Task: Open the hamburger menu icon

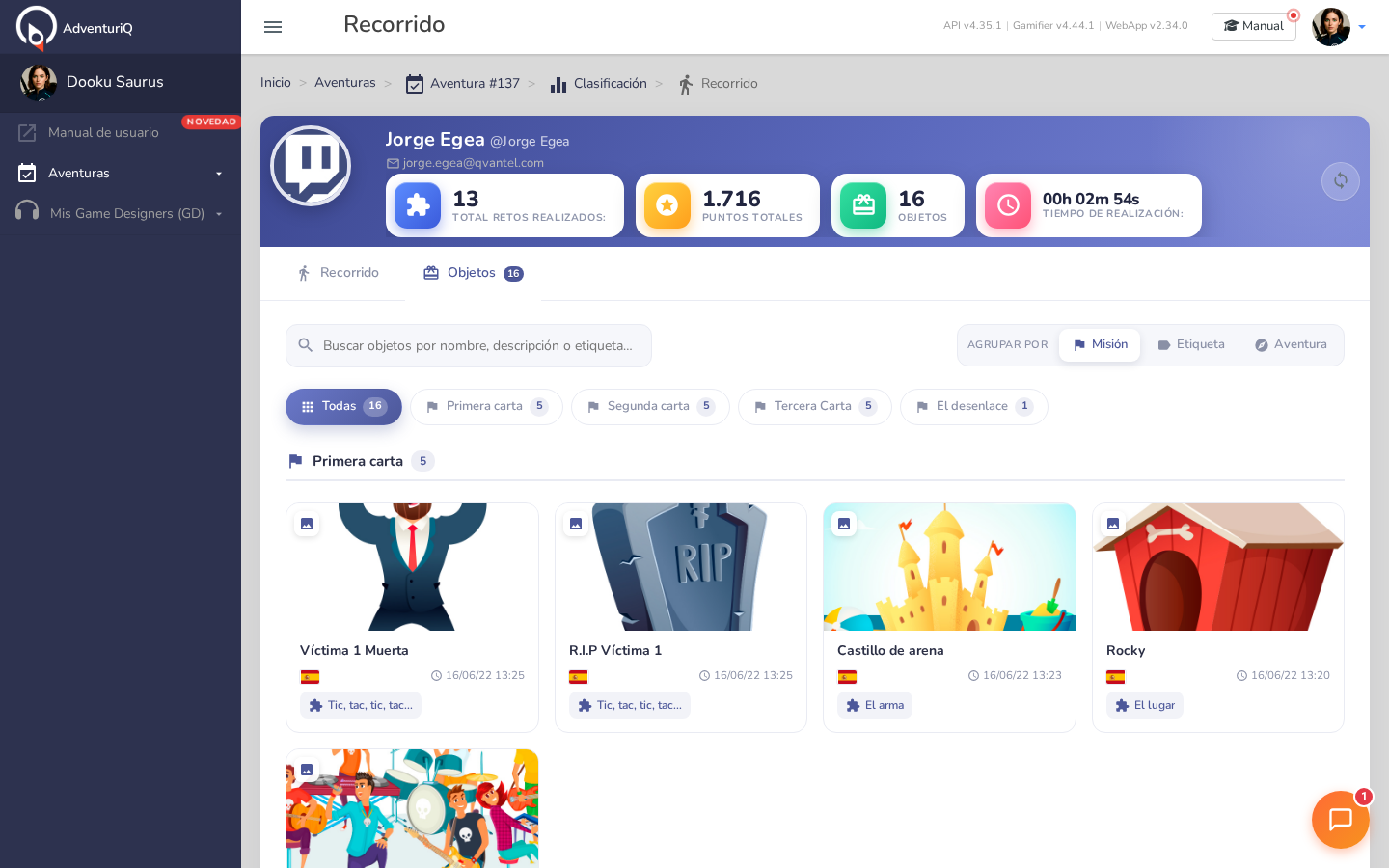Action: pos(273,27)
